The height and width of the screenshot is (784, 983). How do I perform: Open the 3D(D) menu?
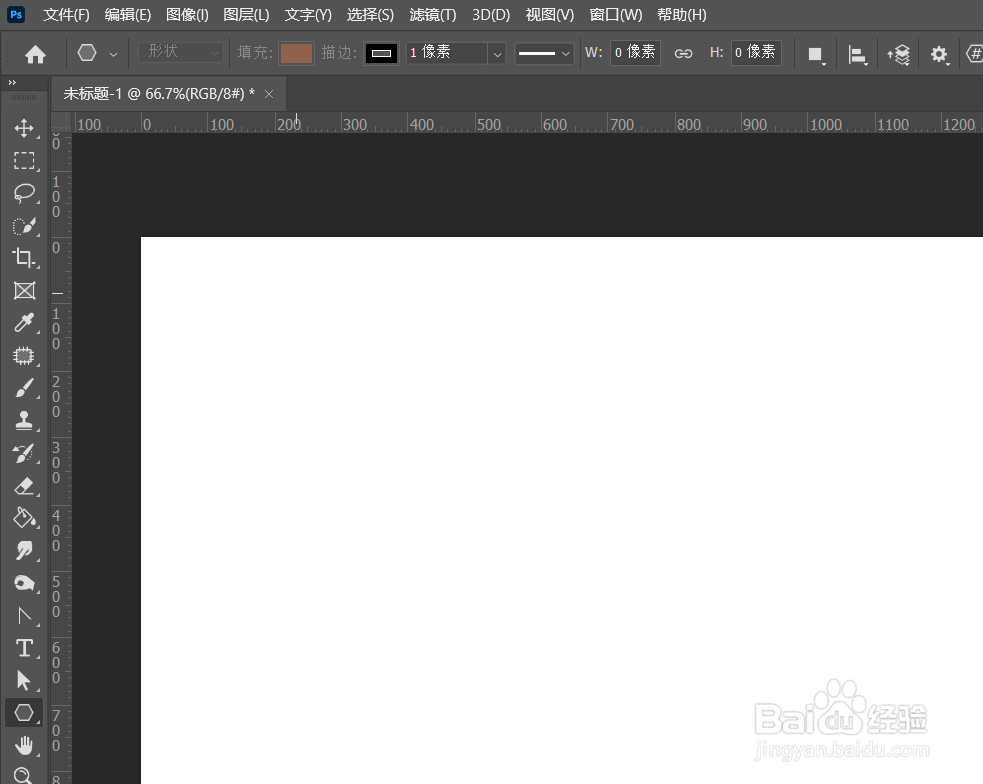tap(491, 14)
